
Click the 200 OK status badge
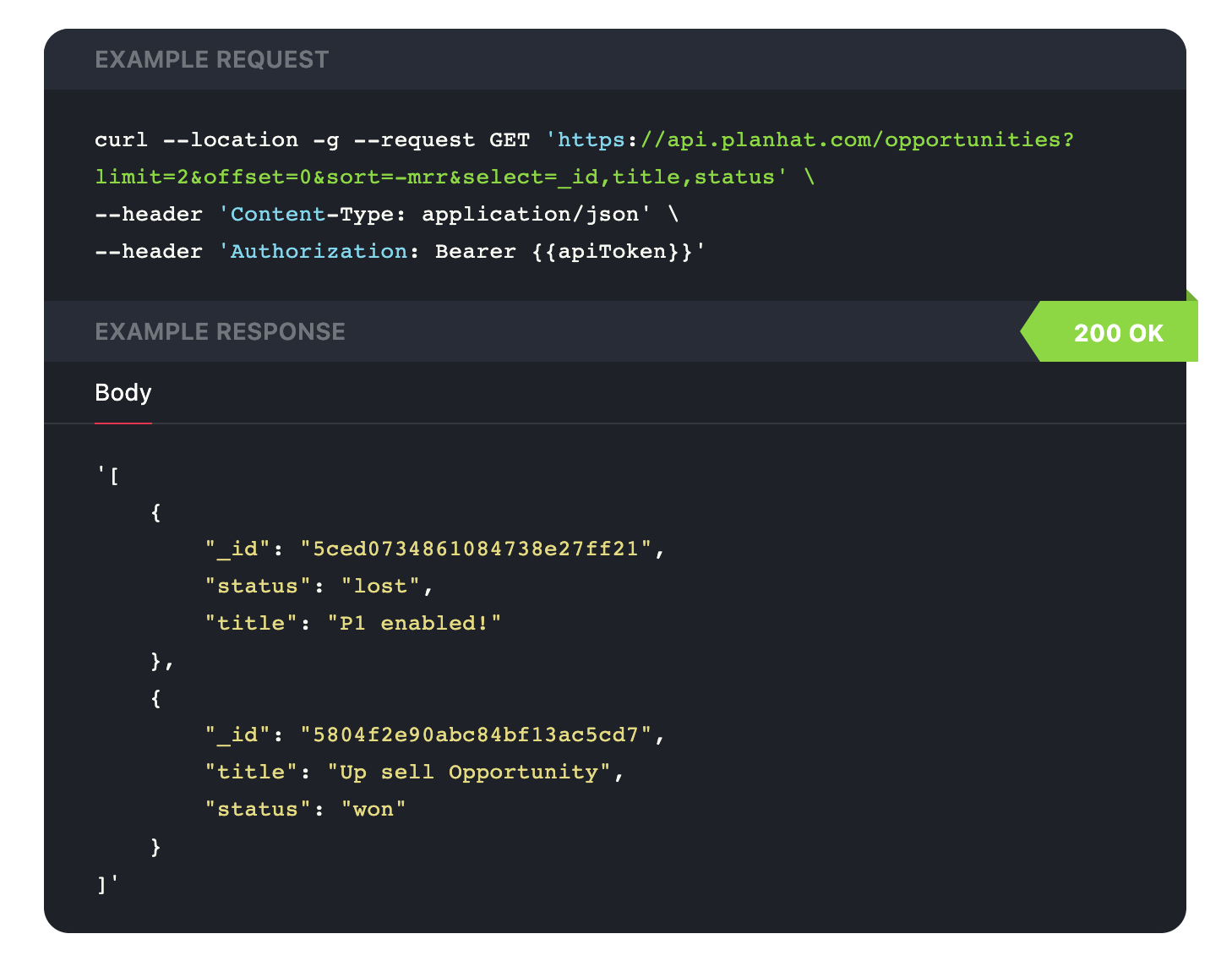coord(1109,332)
